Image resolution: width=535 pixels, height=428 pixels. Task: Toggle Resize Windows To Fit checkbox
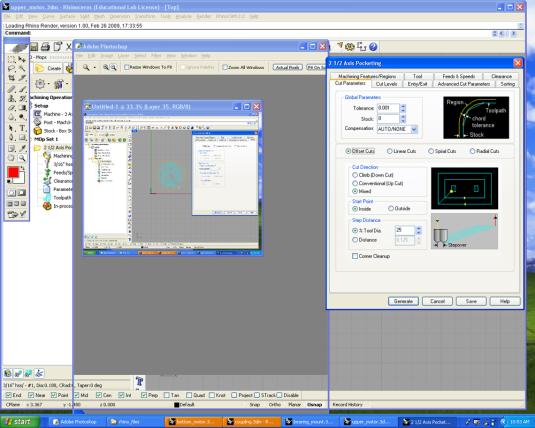click(127, 67)
